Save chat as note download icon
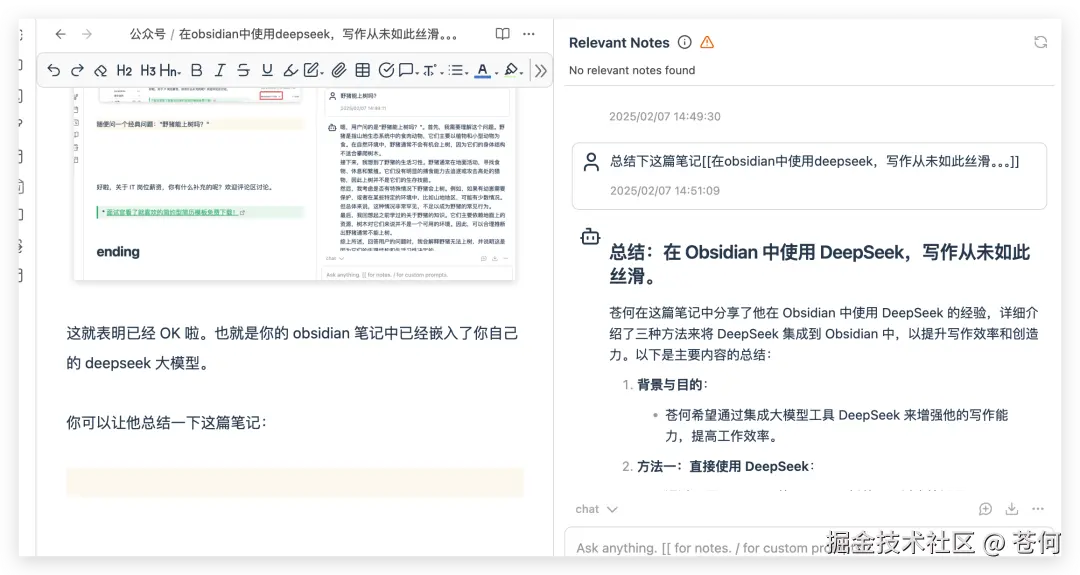The height and width of the screenshot is (575, 1080). coord(1011,509)
